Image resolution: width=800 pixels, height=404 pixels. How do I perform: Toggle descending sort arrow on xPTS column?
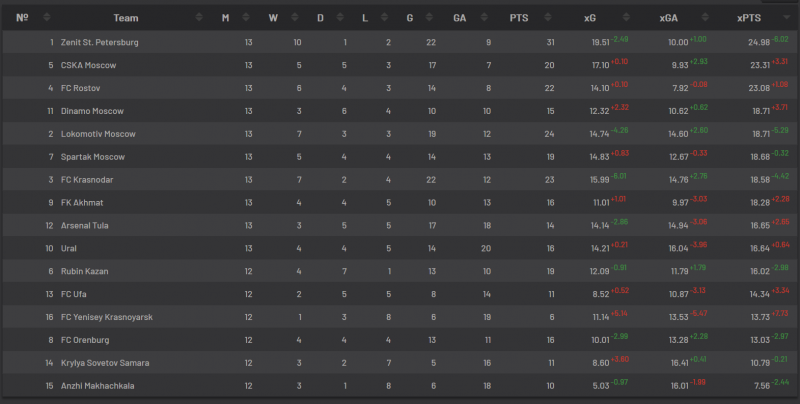click(786, 18)
